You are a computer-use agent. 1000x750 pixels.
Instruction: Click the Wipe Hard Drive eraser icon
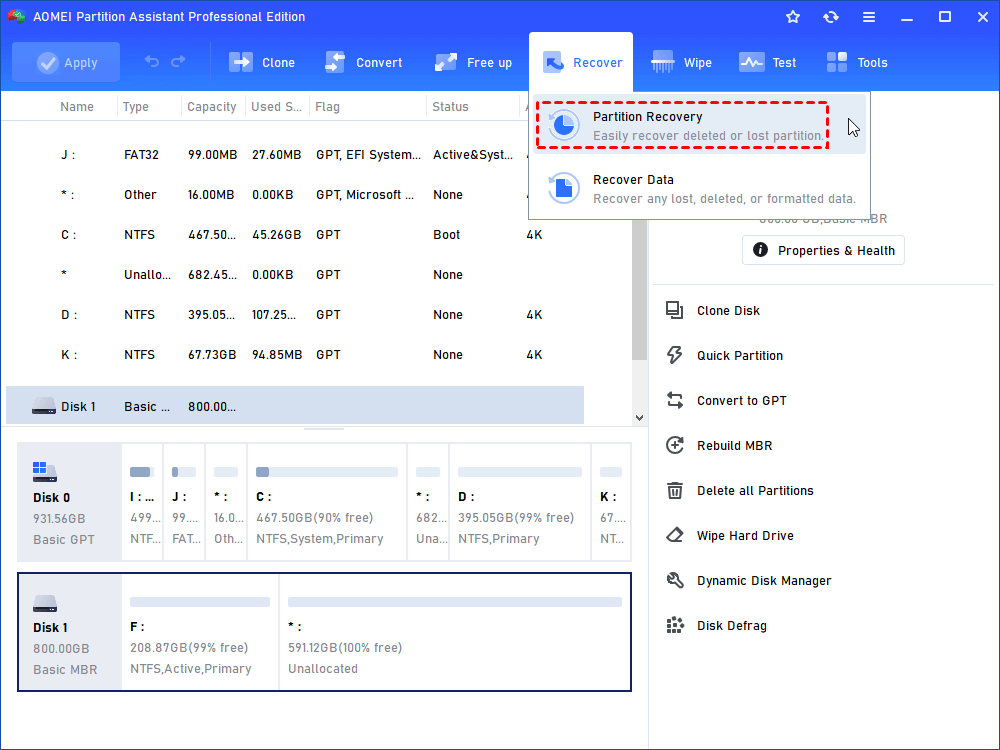(674, 535)
